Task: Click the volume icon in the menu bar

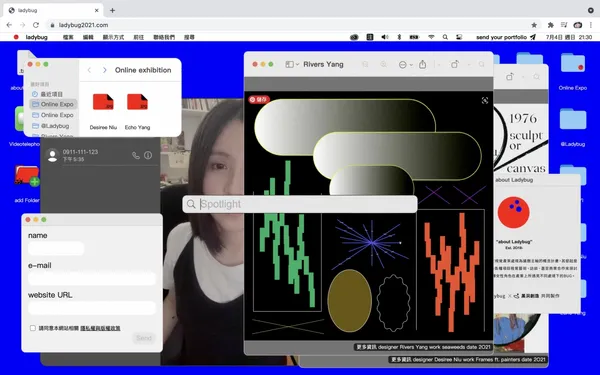Action: pyautogui.click(x=385, y=37)
